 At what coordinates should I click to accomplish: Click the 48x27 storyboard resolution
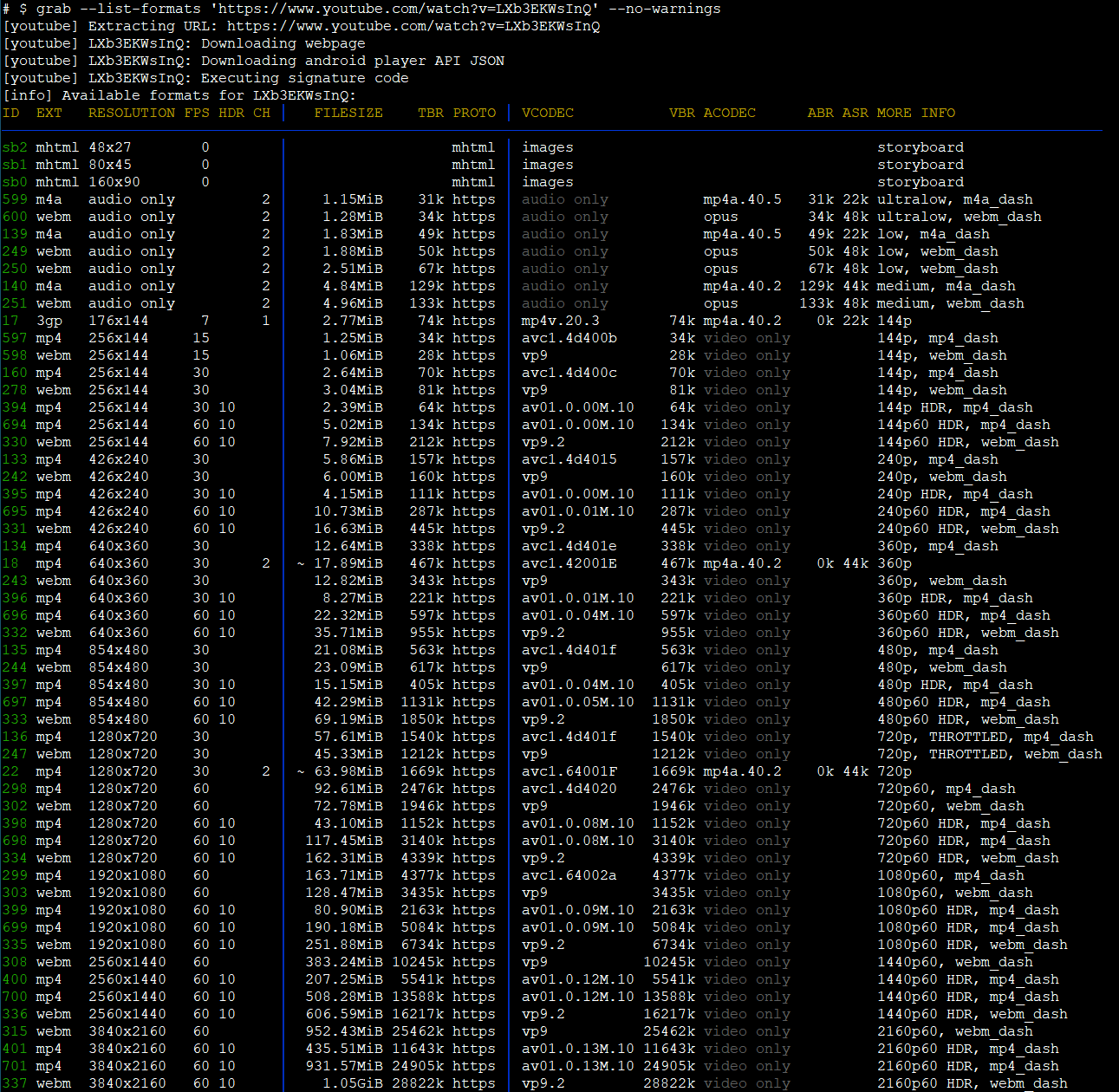110,147
